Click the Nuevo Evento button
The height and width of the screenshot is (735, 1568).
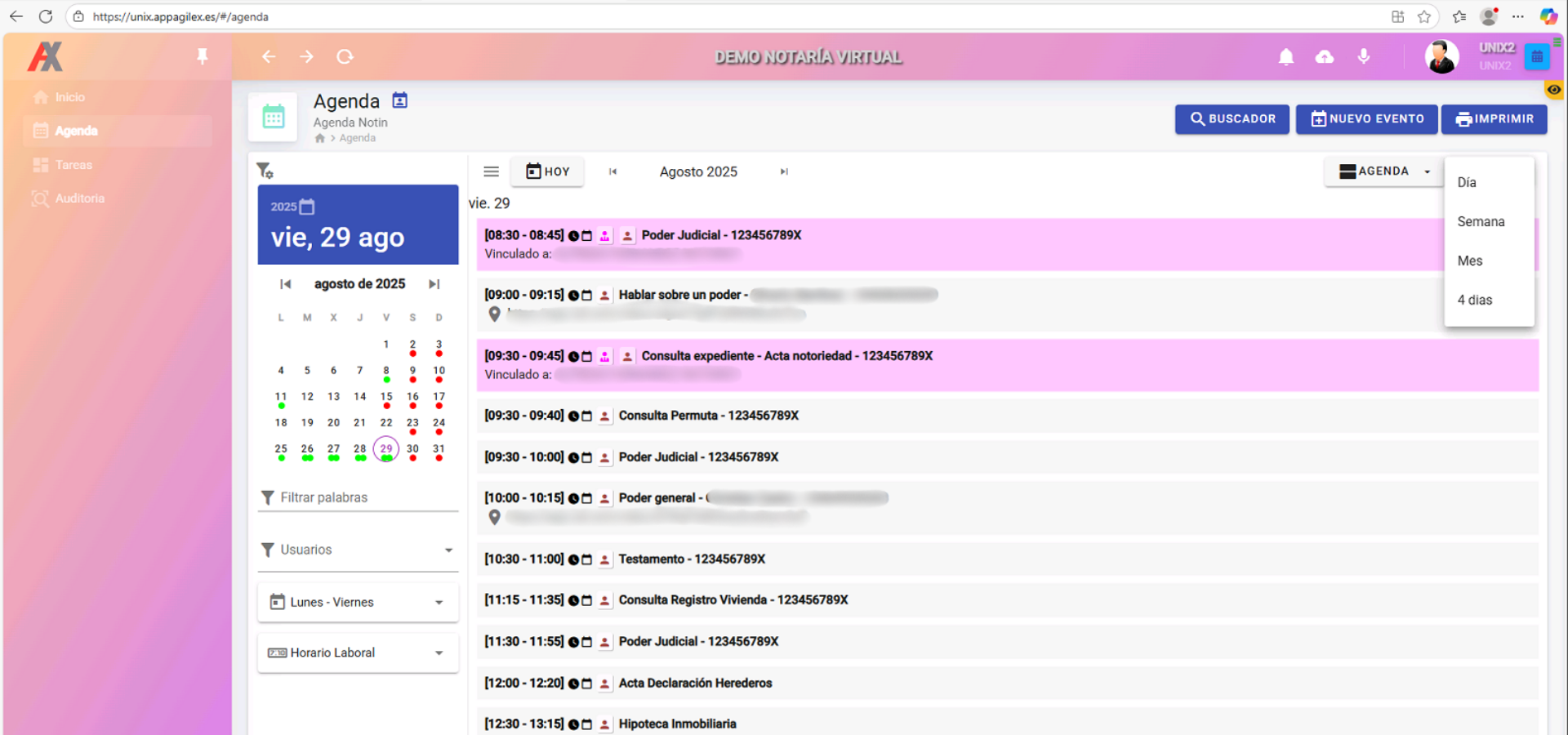pyautogui.click(x=1367, y=119)
